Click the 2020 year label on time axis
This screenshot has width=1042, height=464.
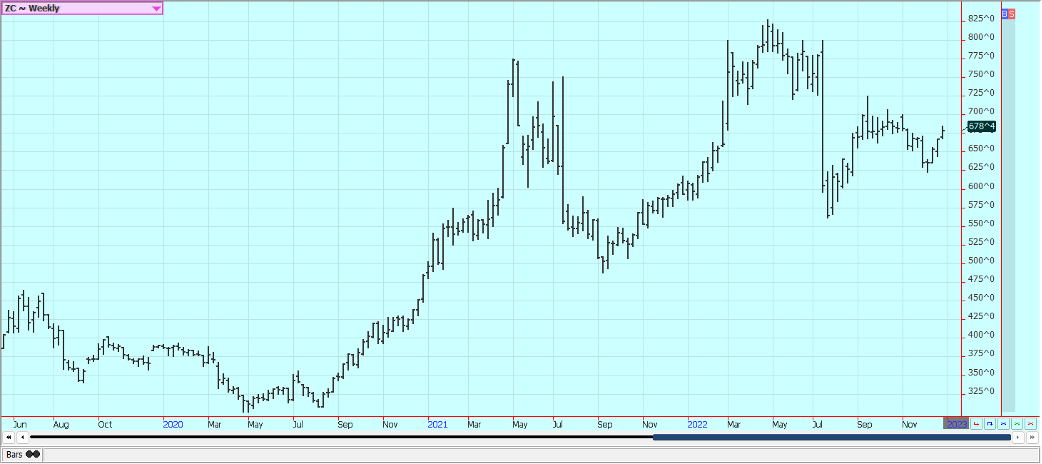pos(173,423)
